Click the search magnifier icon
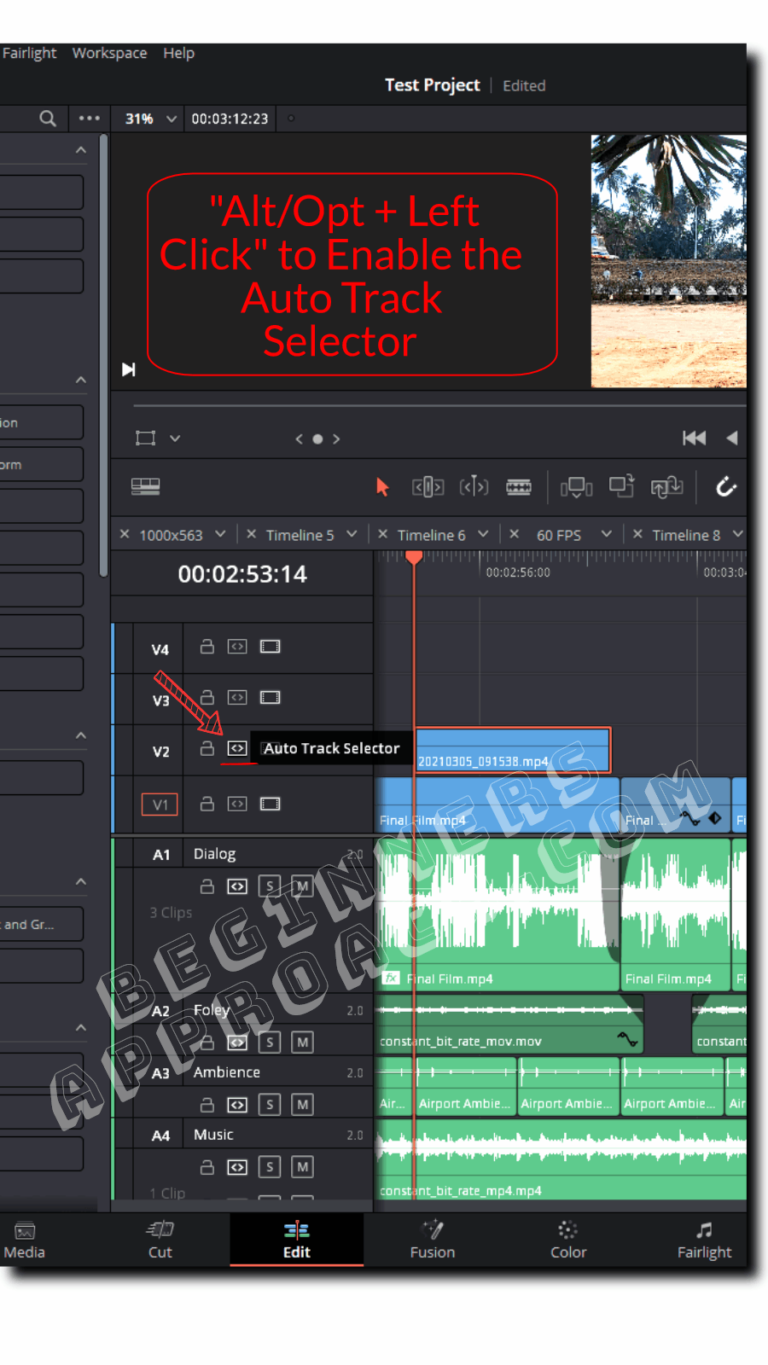 pos(47,118)
